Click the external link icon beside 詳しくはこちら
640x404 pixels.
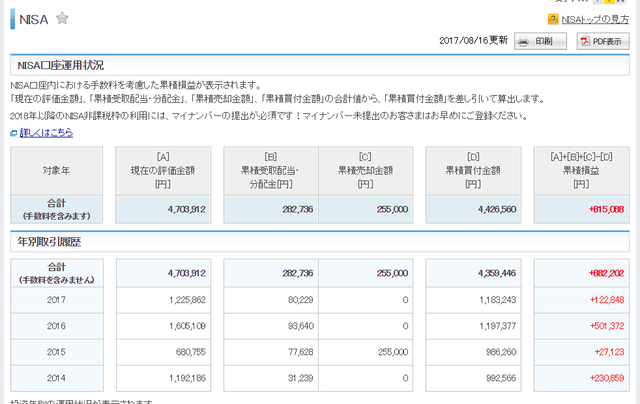14,133
